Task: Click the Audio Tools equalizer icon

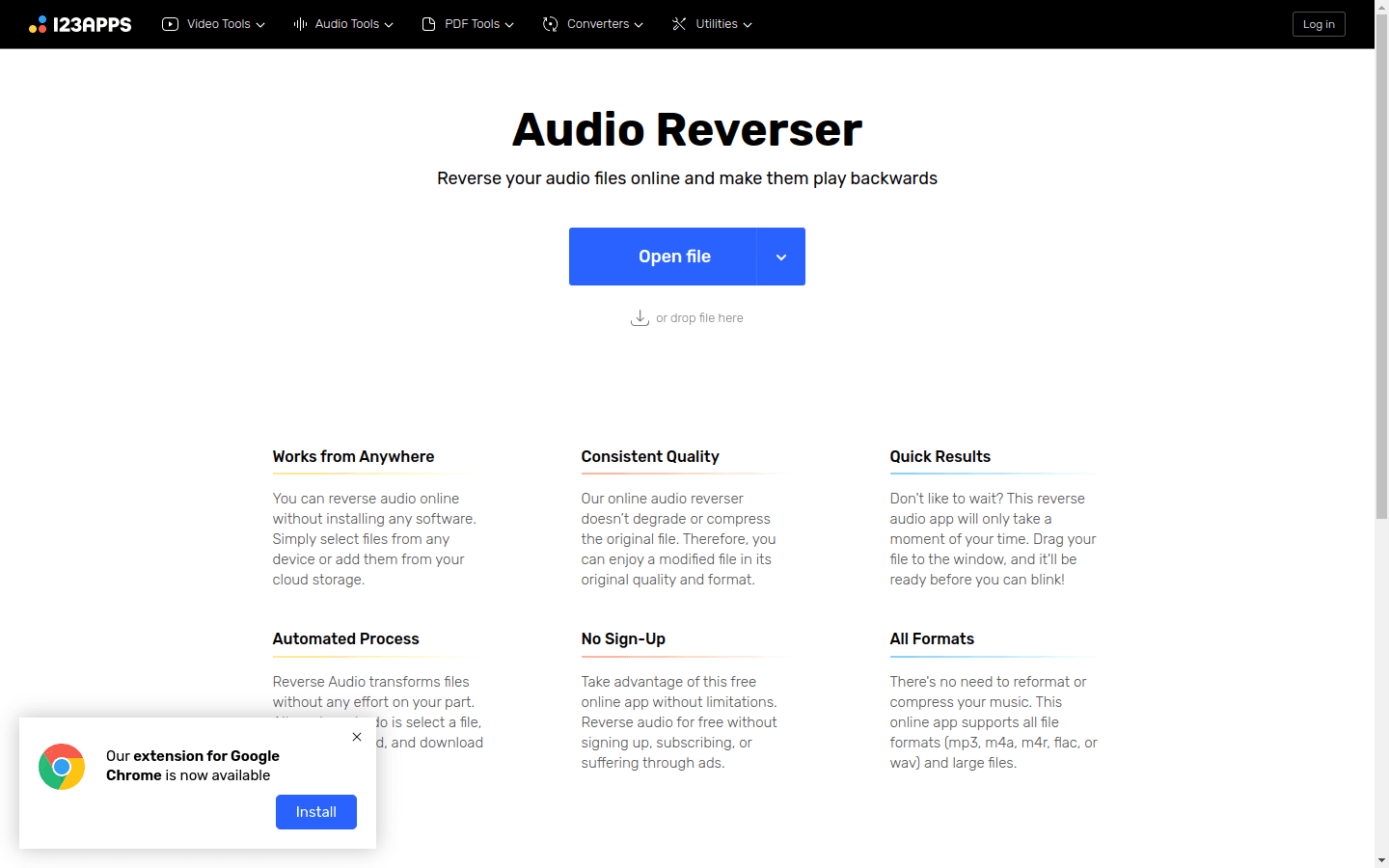Action: tap(300, 23)
